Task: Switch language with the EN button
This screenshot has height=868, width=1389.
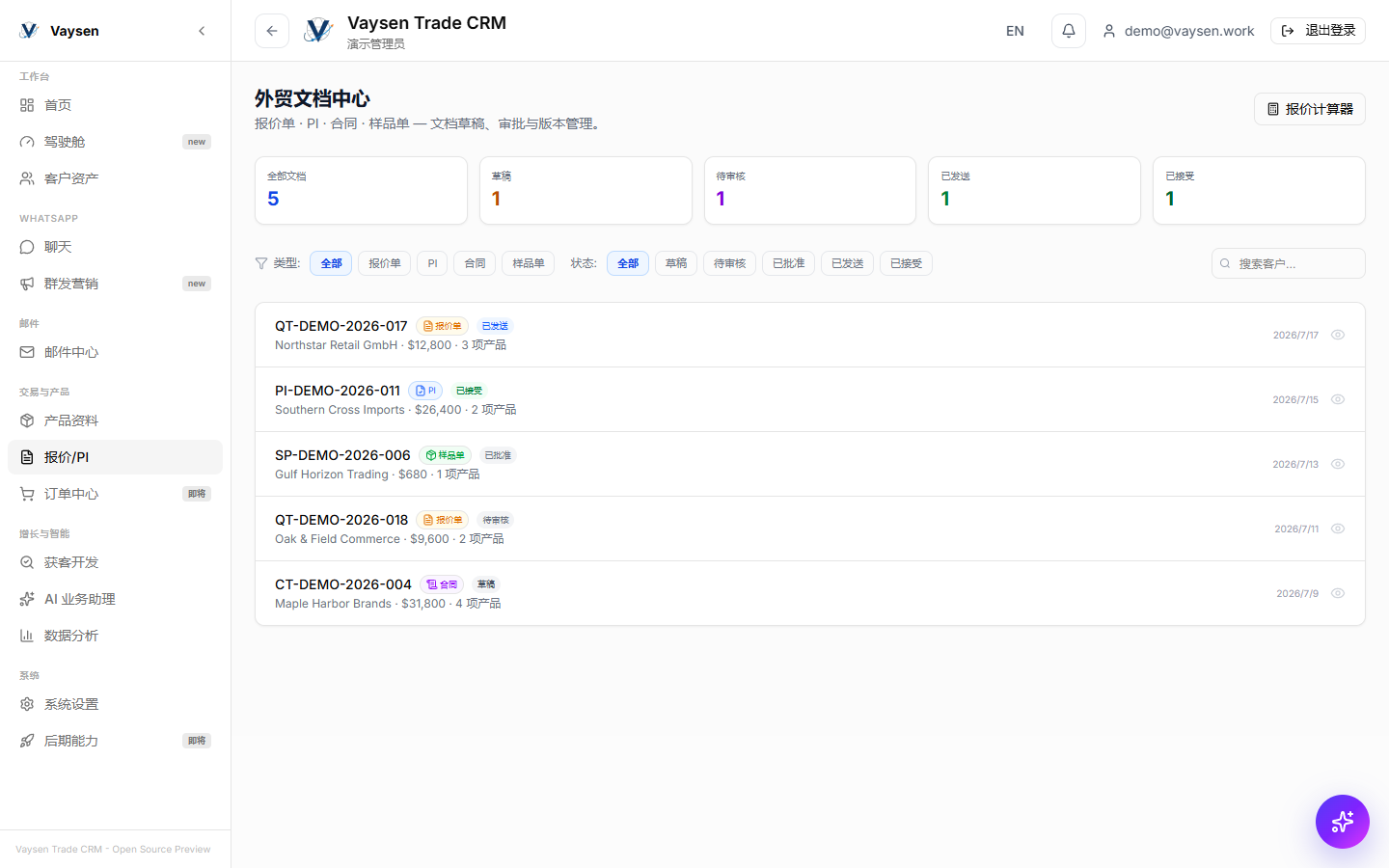Action: pyautogui.click(x=1015, y=31)
